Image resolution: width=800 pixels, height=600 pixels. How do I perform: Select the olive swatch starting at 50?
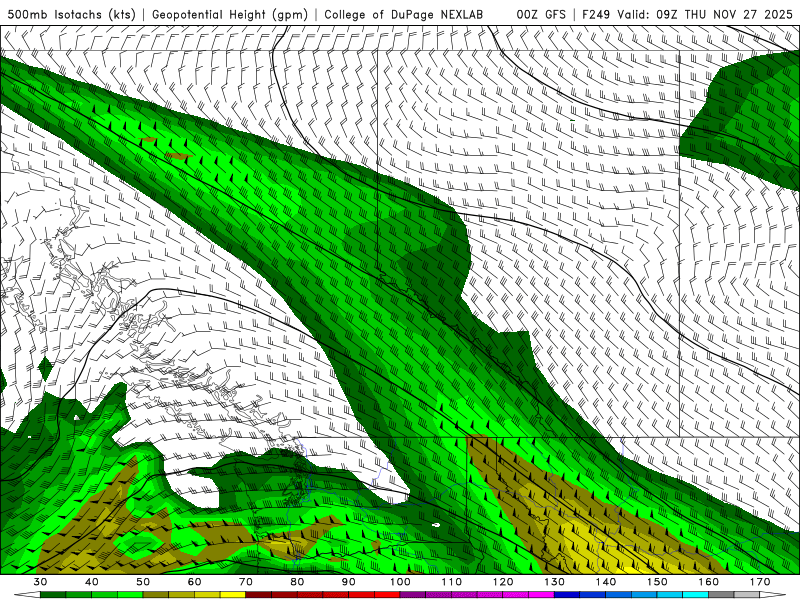point(156,595)
